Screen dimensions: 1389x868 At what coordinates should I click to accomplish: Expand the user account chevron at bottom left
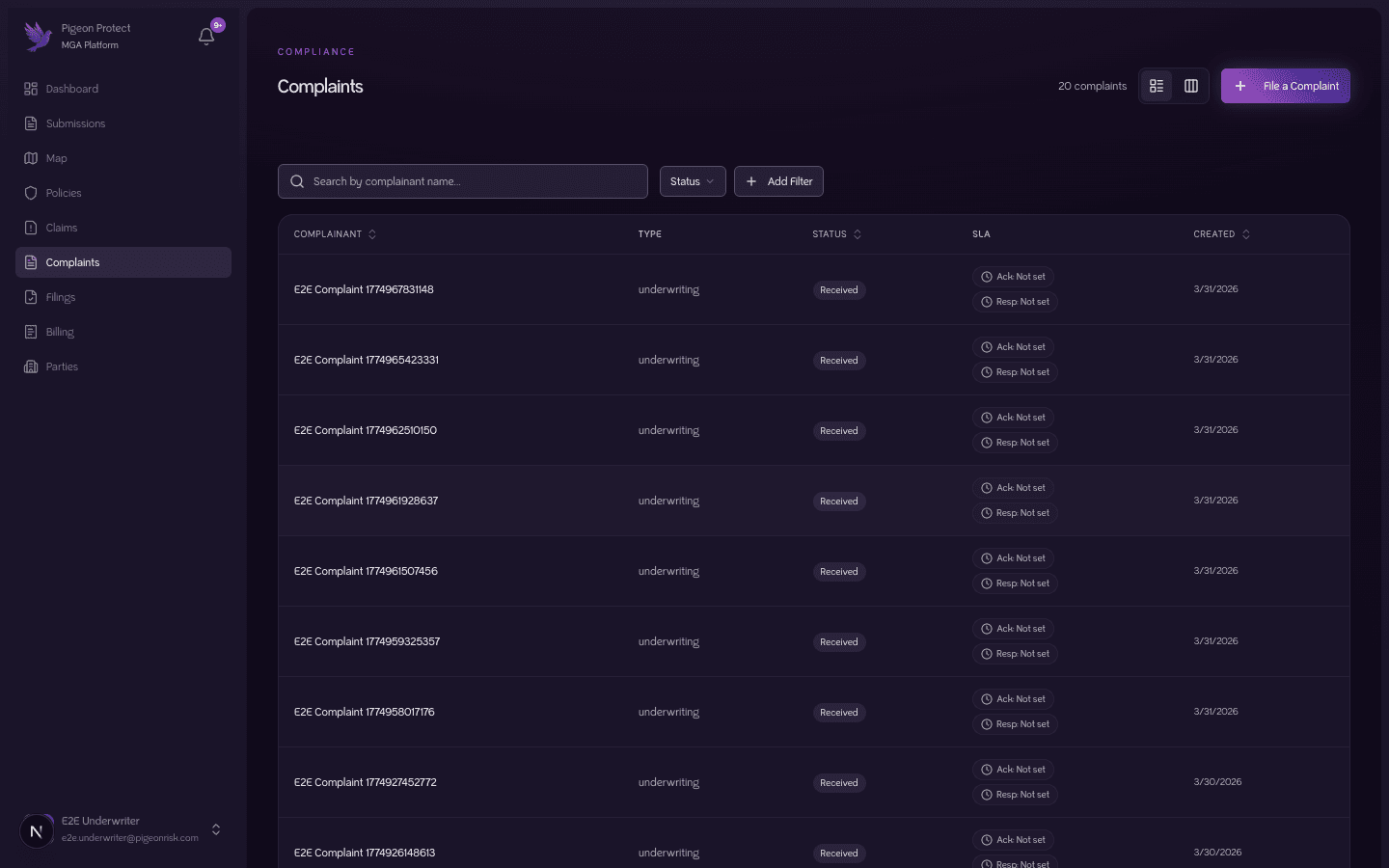[216, 829]
